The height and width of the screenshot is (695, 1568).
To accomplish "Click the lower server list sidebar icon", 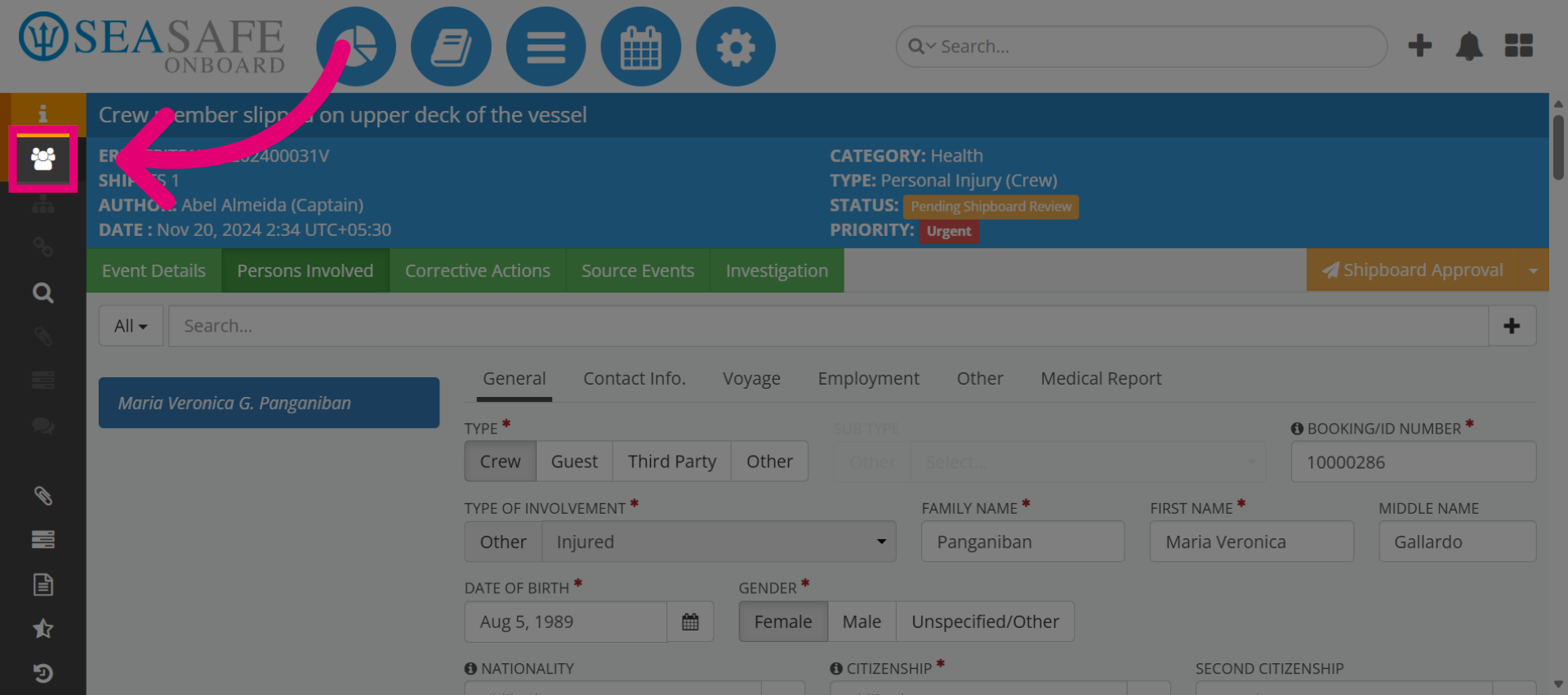I will [x=42, y=540].
